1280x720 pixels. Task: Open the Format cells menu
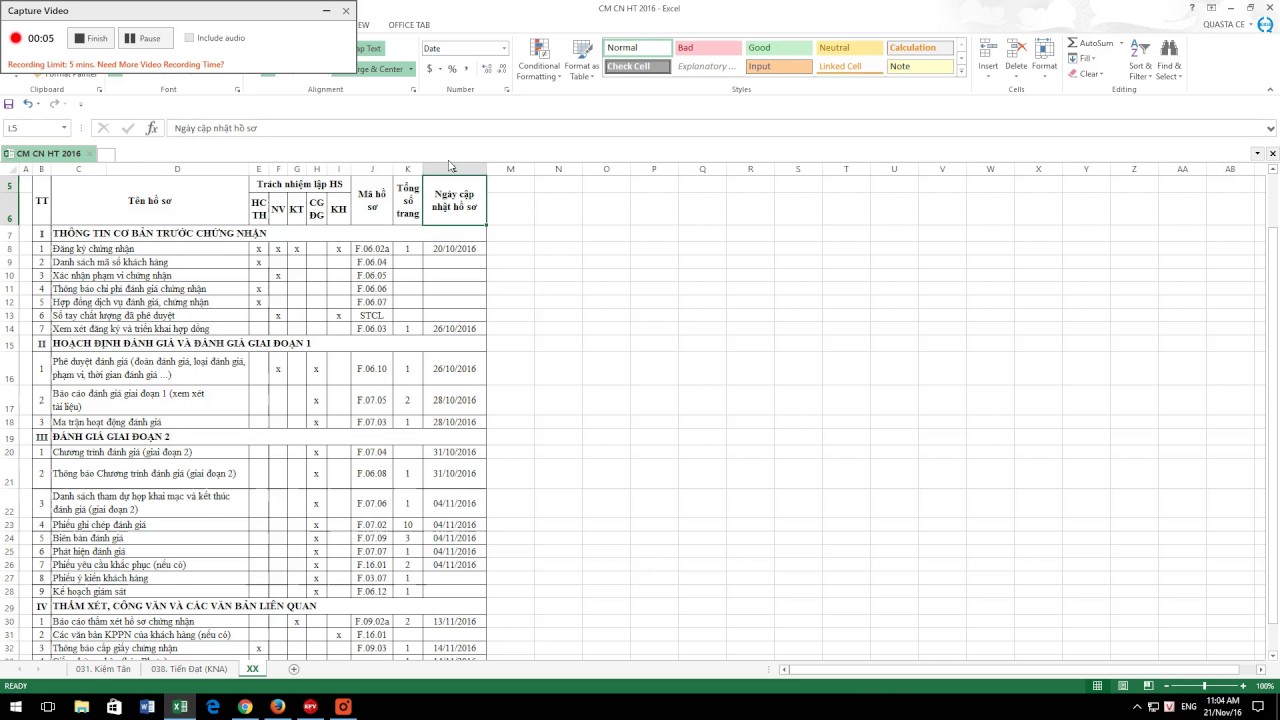point(1044,58)
